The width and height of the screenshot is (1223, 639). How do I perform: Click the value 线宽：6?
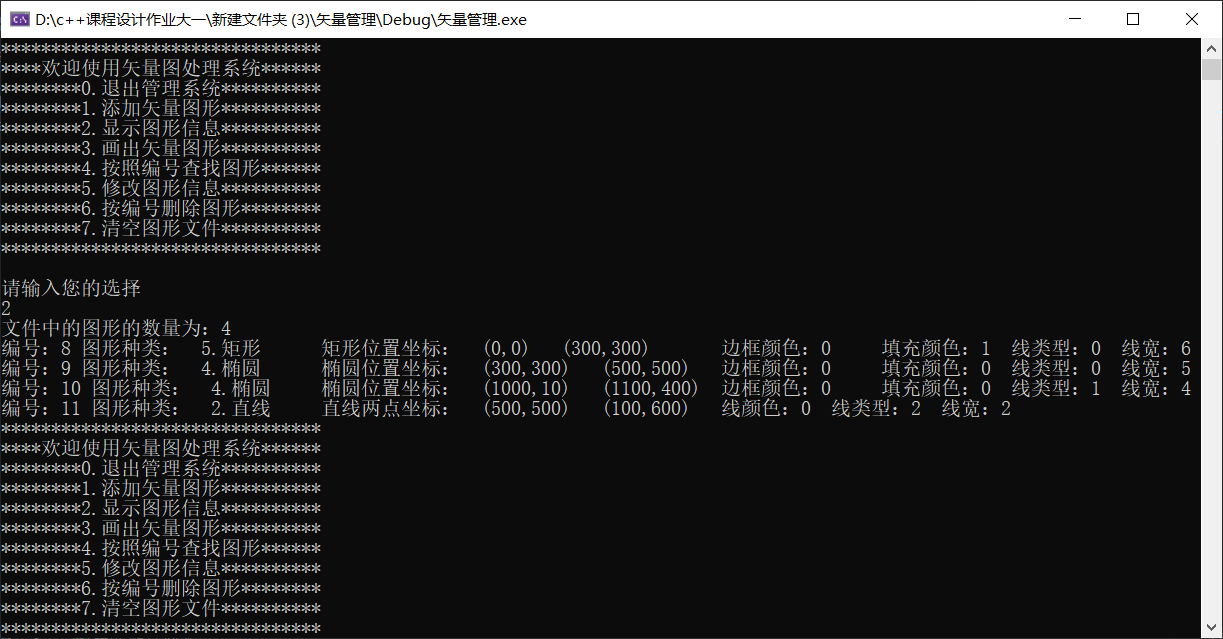pyautogui.click(x=1156, y=349)
